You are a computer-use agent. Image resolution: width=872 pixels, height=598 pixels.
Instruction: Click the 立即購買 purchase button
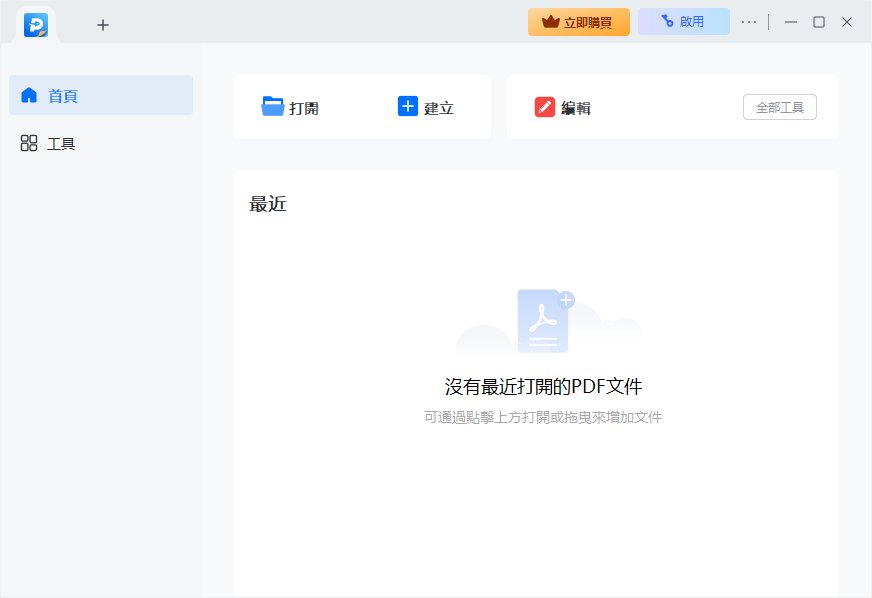coord(578,21)
